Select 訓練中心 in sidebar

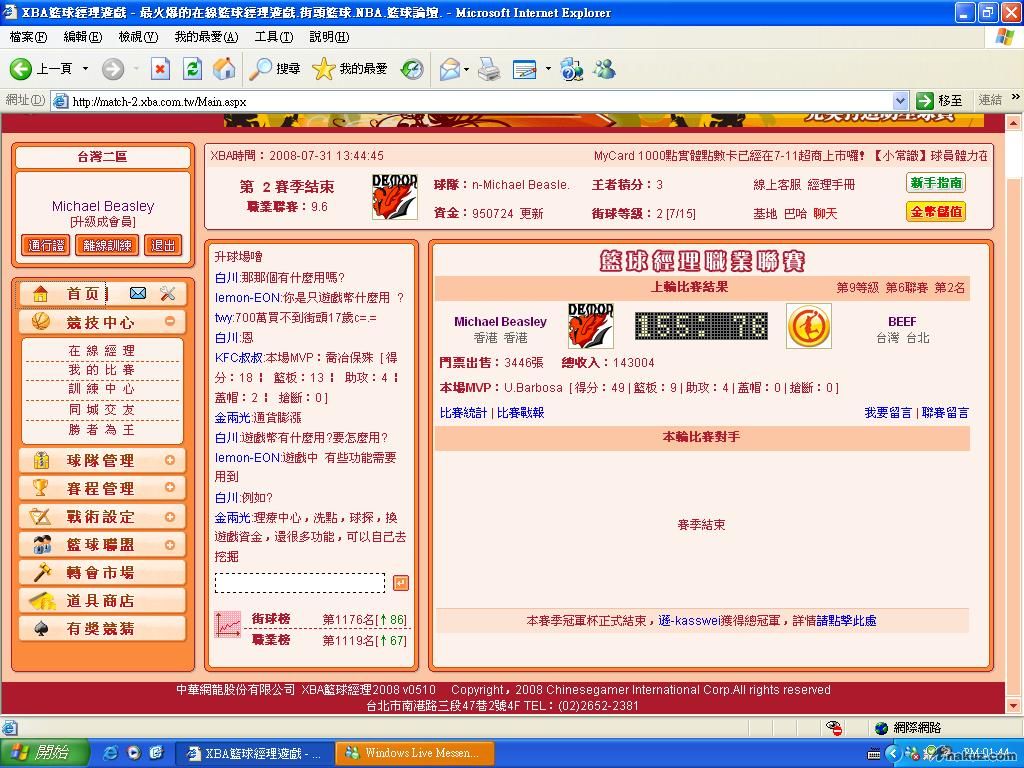(x=102, y=389)
